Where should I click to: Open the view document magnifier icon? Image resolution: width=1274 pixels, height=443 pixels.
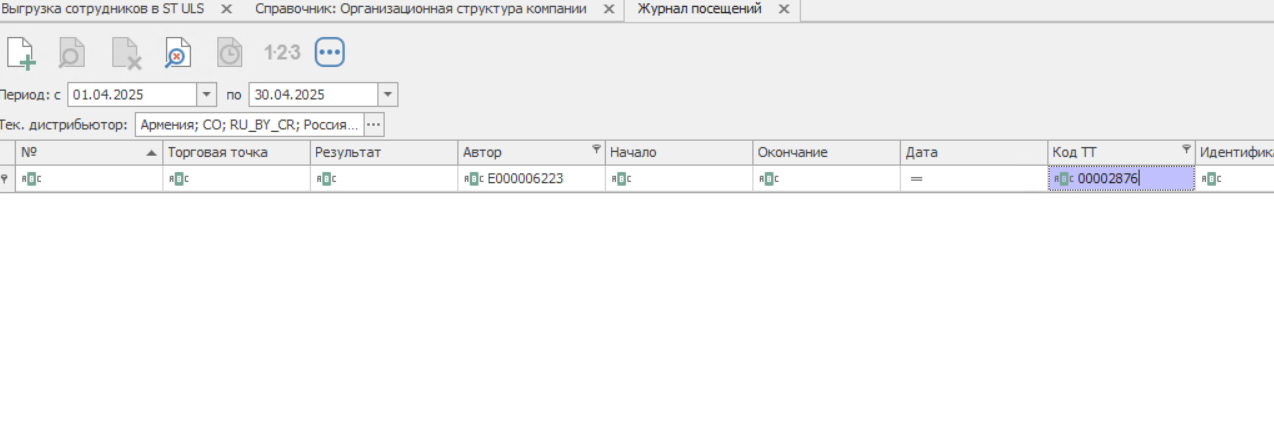[72, 52]
